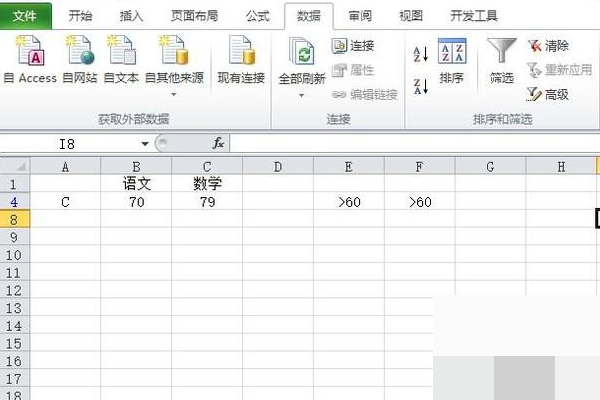
Task: Click Edit Links (编辑链接)
Action: click(x=364, y=94)
